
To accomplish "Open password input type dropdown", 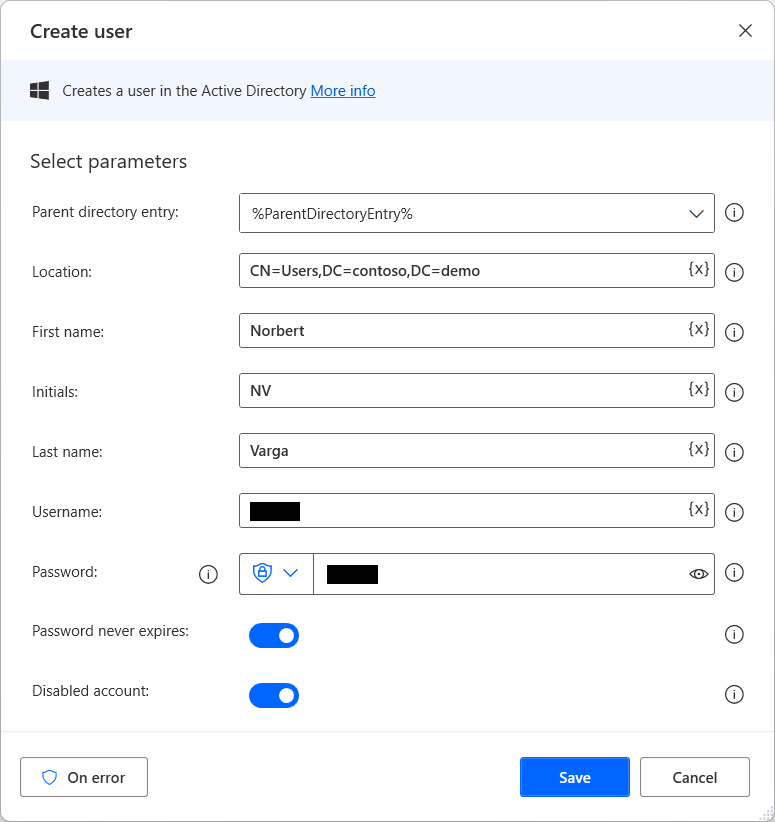I will (276, 574).
